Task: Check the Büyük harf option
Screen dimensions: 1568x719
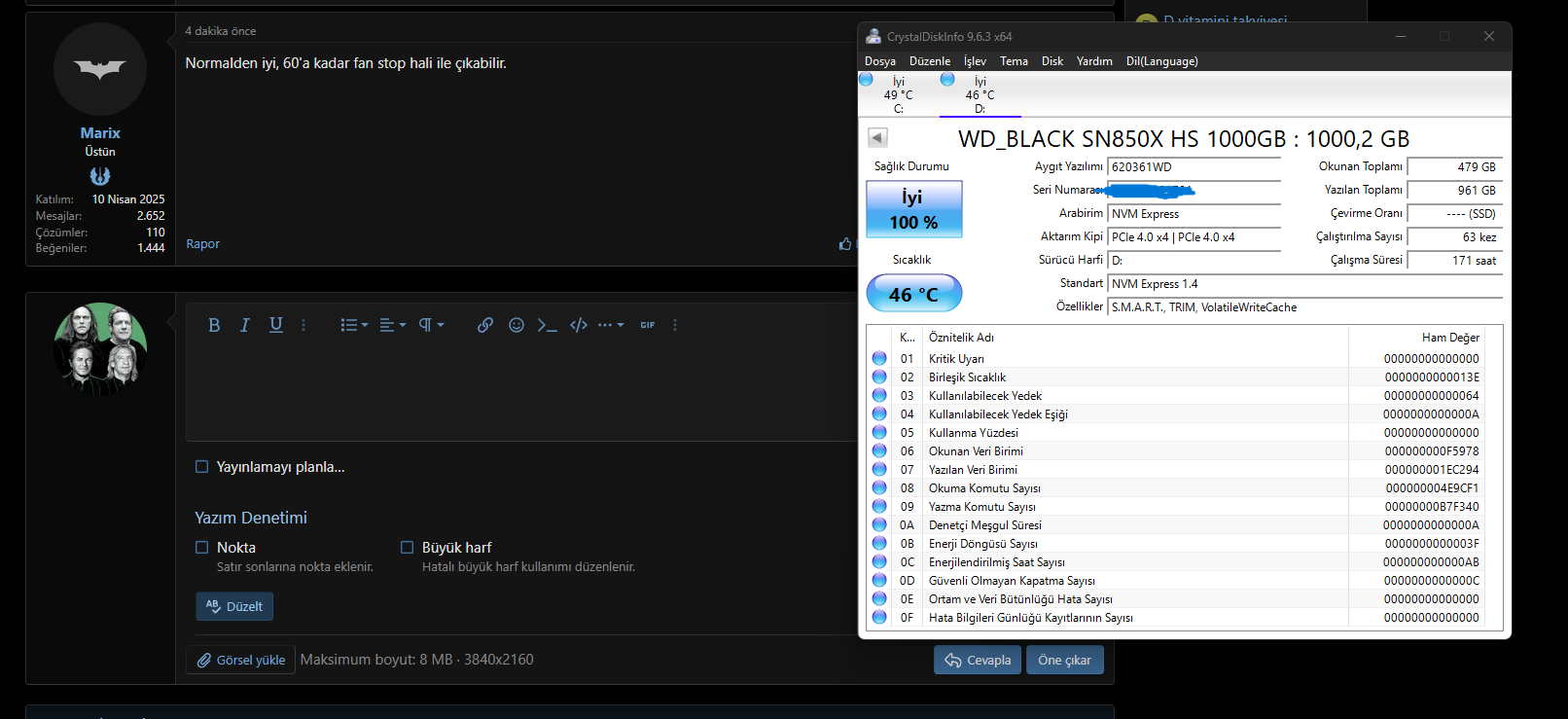Action: pos(408,548)
